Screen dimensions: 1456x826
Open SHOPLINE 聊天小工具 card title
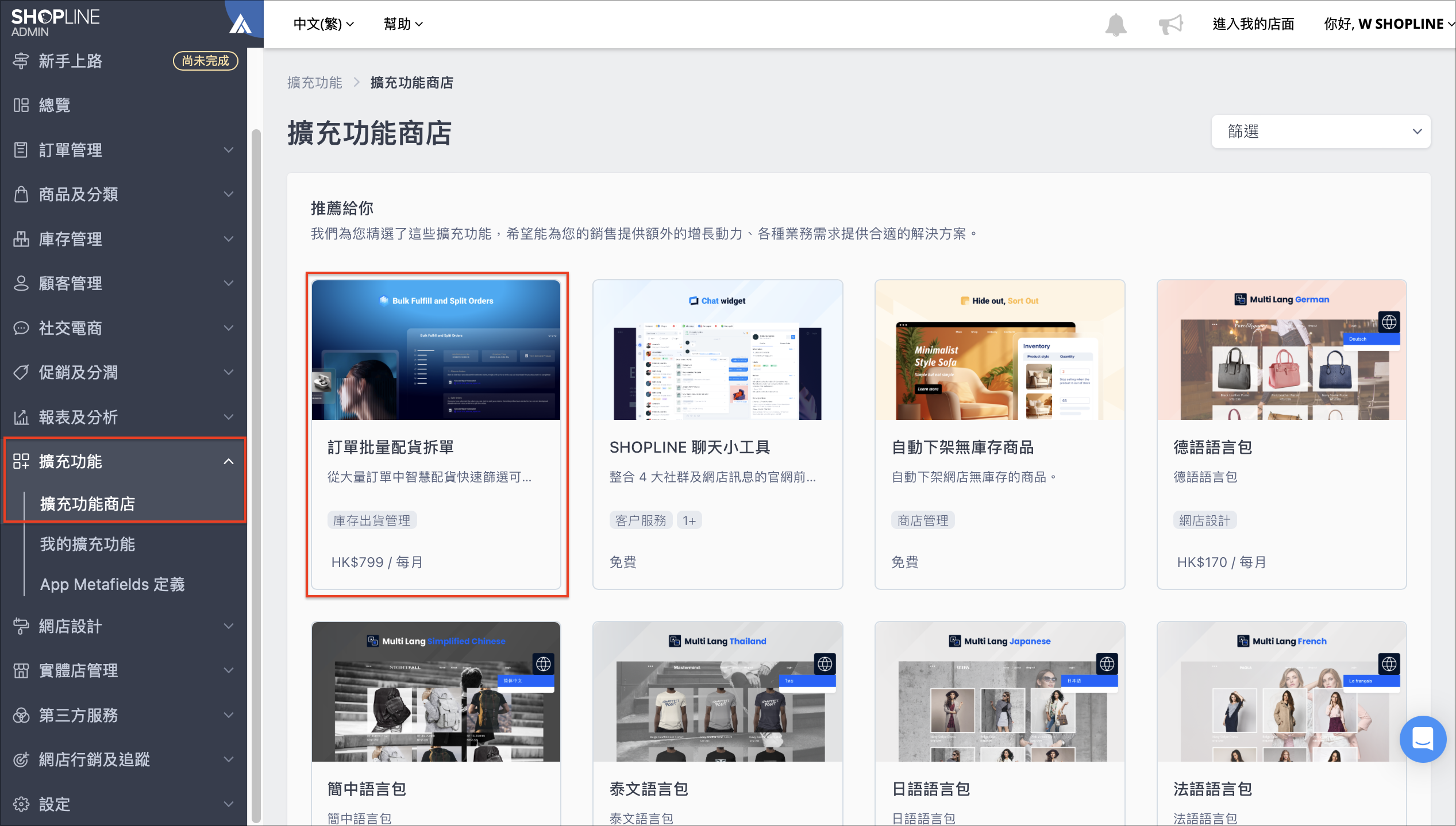pyautogui.click(x=690, y=447)
